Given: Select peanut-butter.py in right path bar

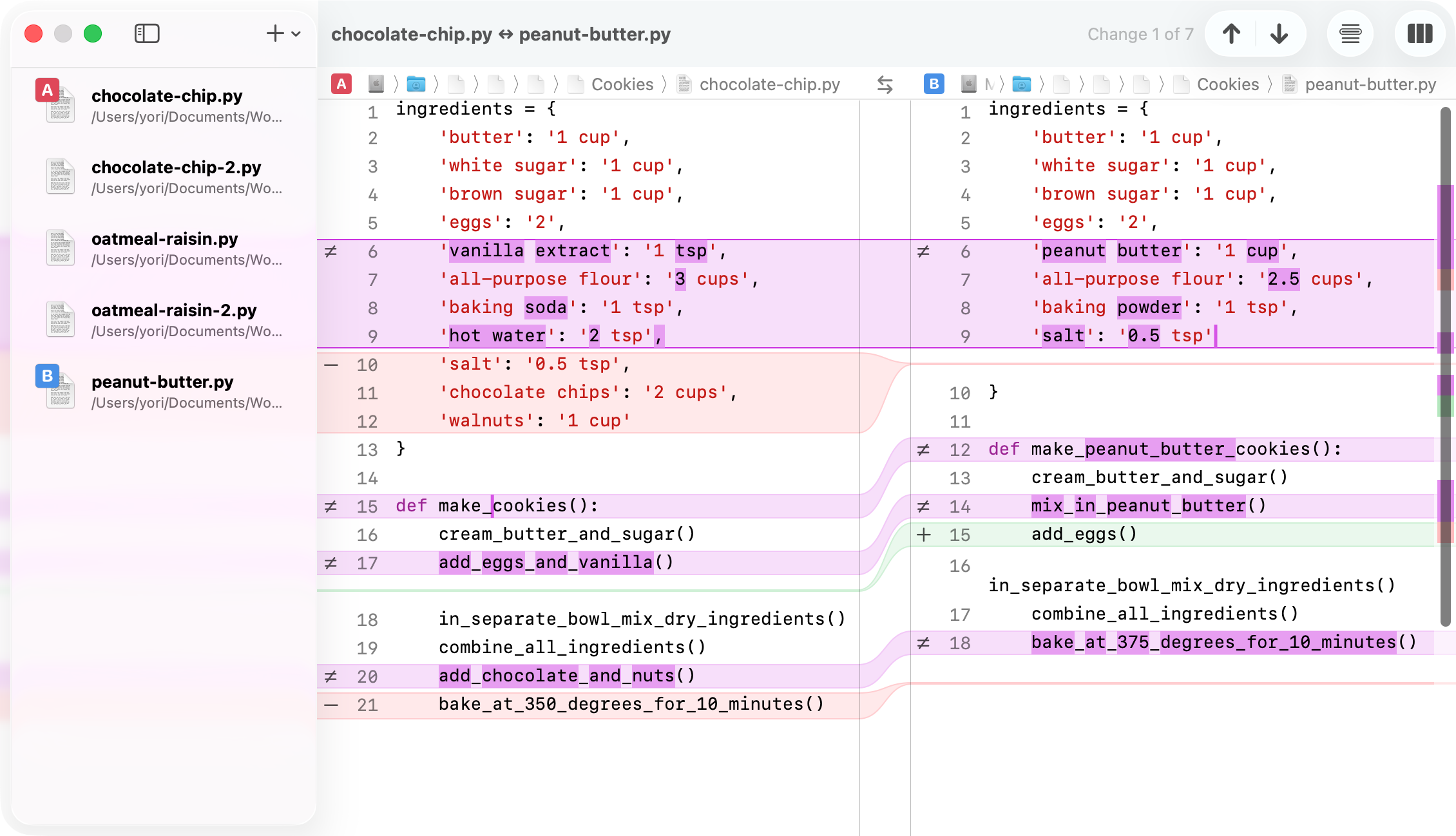Looking at the screenshot, I should tap(1371, 84).
